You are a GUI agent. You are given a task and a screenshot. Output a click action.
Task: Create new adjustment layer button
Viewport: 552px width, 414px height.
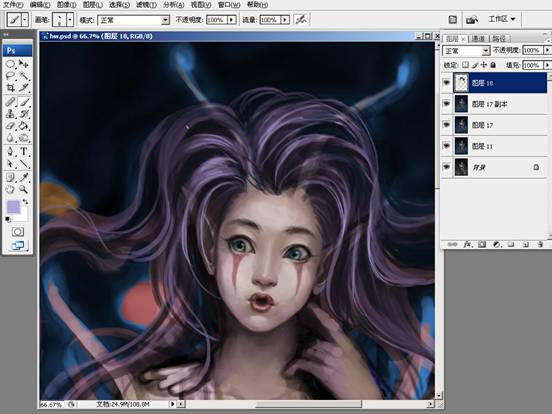tap(496, 244)
